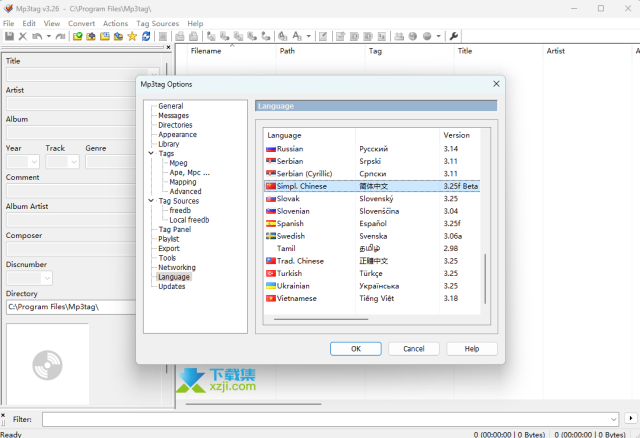Sort by the Path column header
The height and width of the screenshot is (438, 640).
click(320, 51)
